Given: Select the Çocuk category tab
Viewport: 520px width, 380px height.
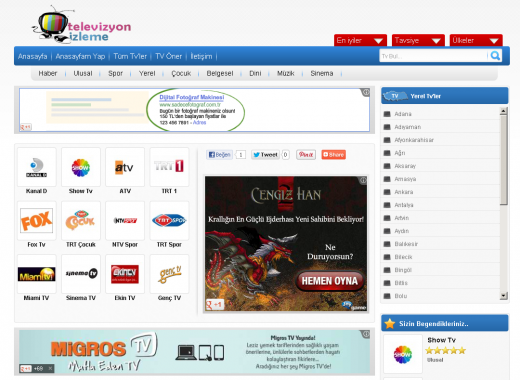Looking at the screenshot, I should [181, 73].
